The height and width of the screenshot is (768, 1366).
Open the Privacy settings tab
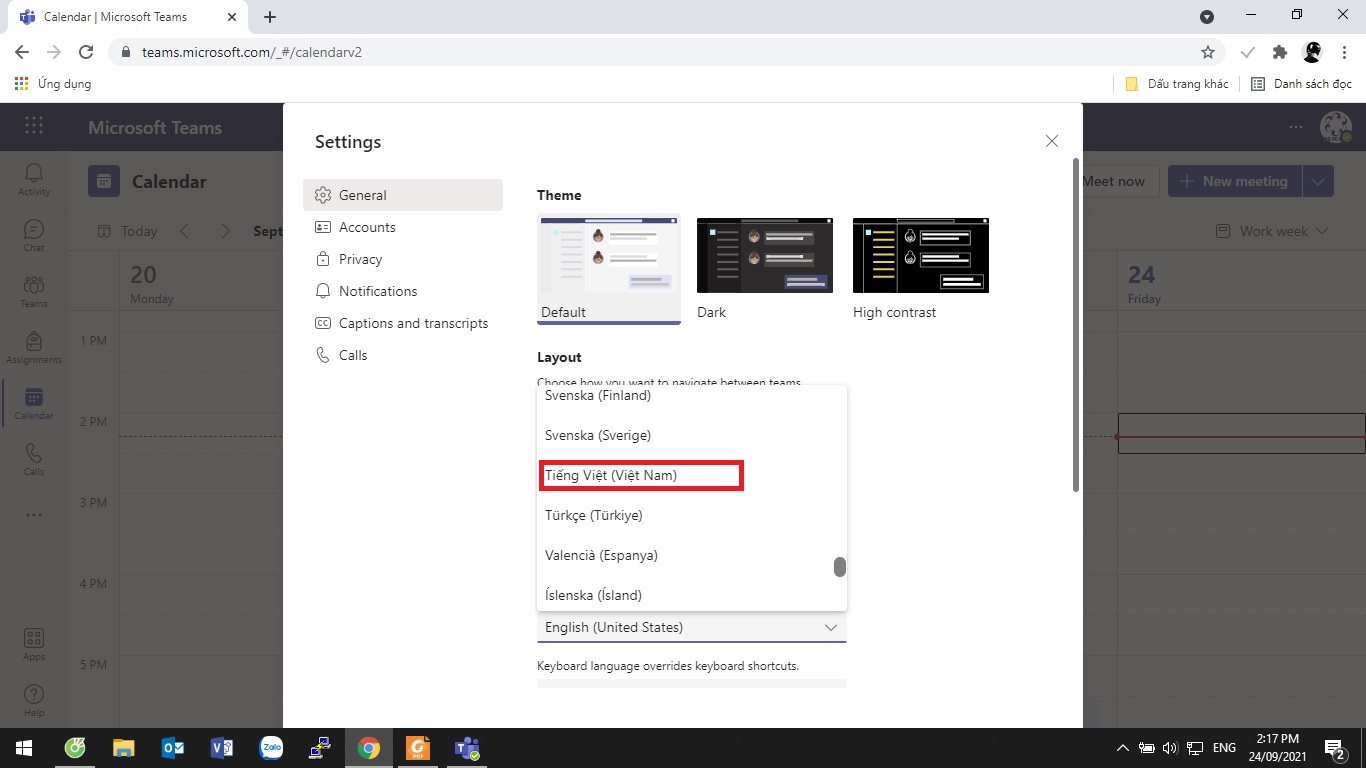pyautogui.click(x=360, y=259)
